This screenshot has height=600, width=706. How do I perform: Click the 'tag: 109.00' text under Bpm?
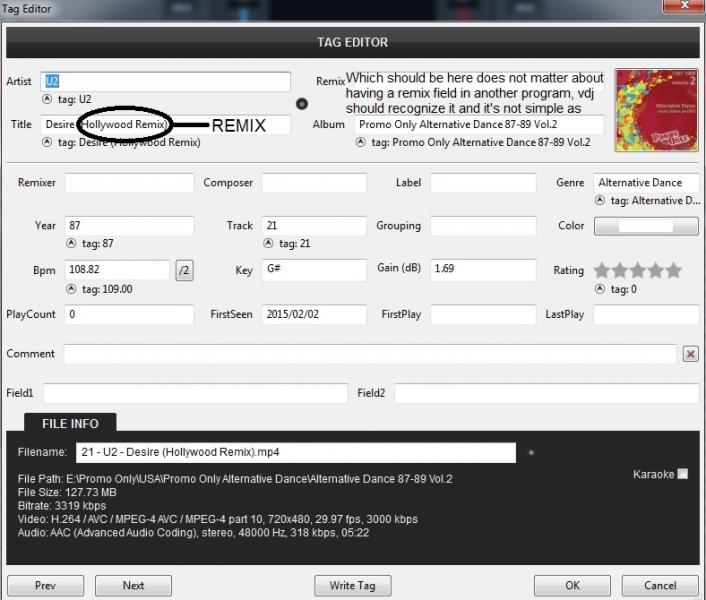(107, 289)
